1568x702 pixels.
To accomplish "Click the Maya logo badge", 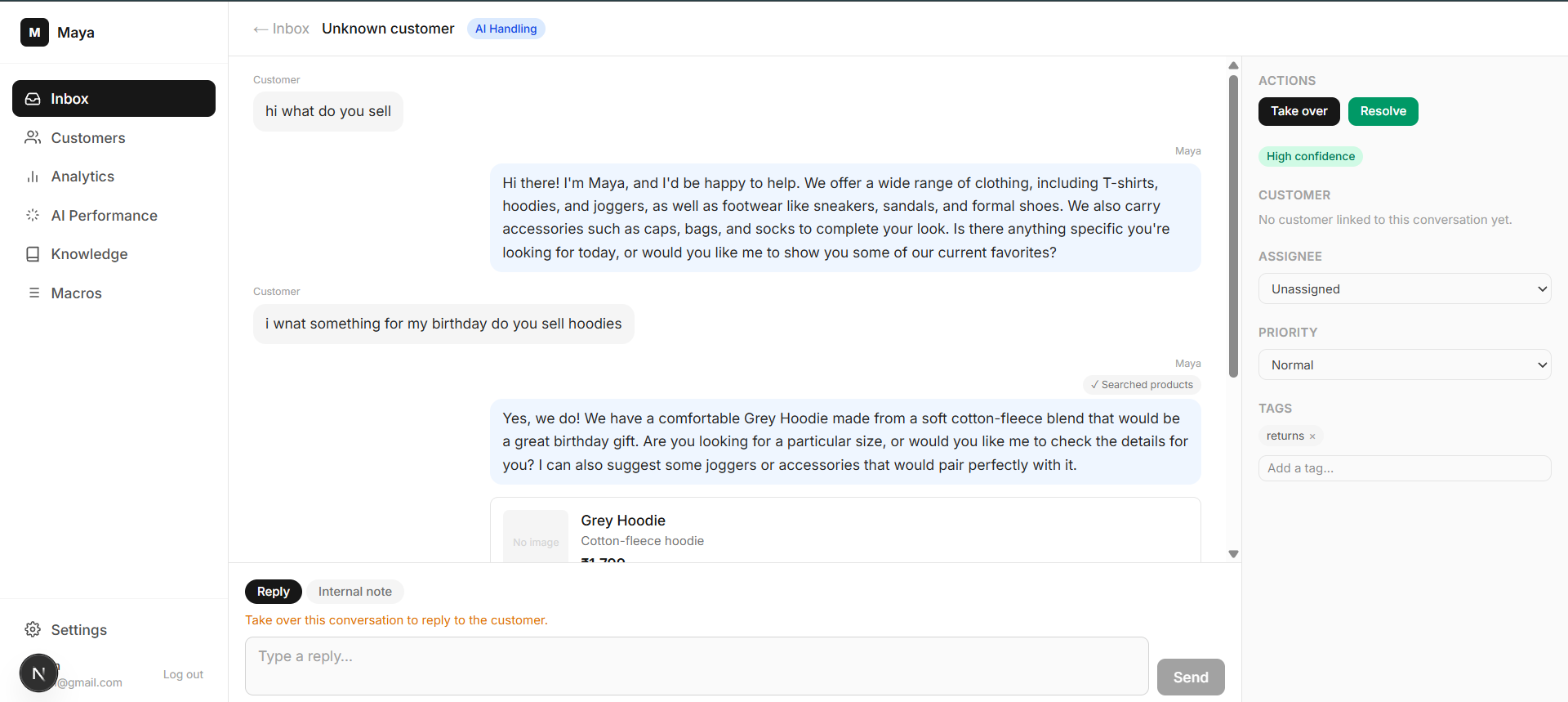I will (34, 33).
